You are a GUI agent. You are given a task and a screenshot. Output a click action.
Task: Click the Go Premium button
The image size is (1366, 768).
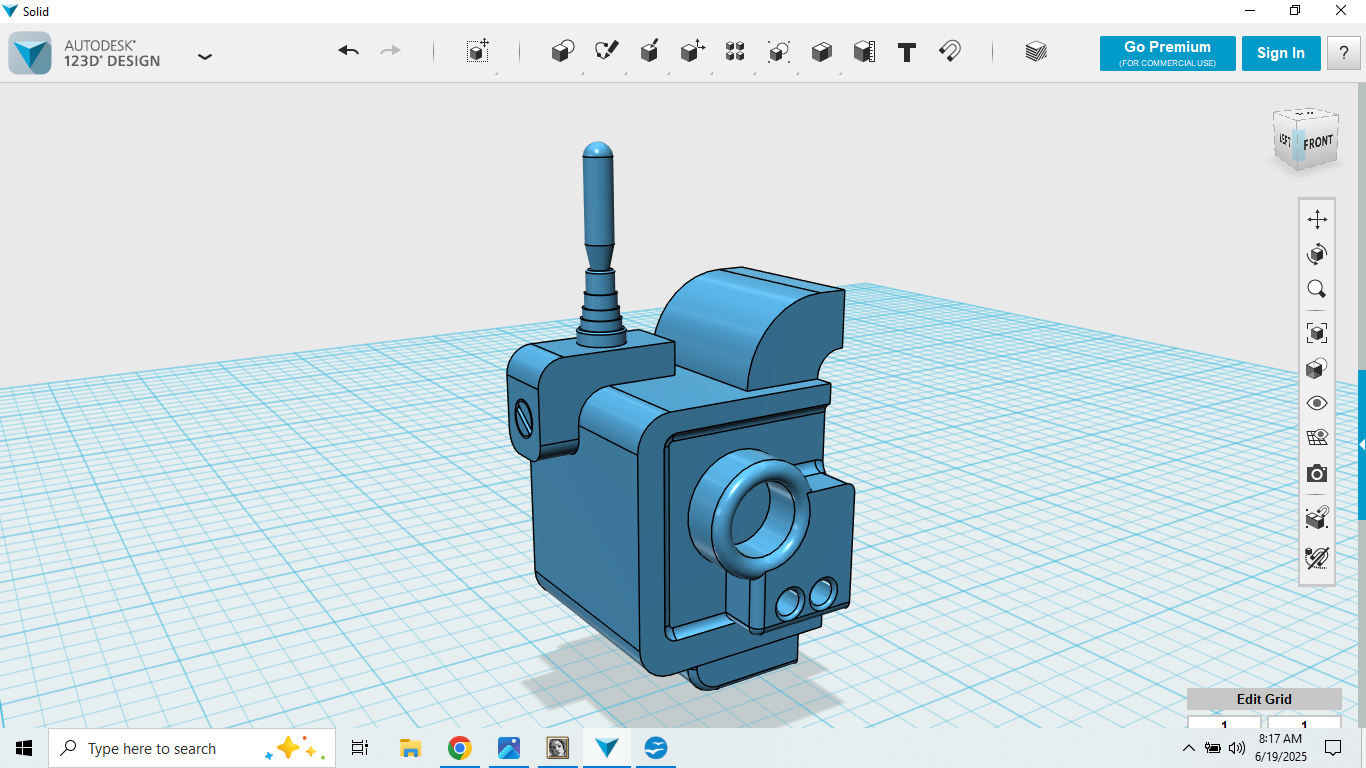pos(1167,54)
